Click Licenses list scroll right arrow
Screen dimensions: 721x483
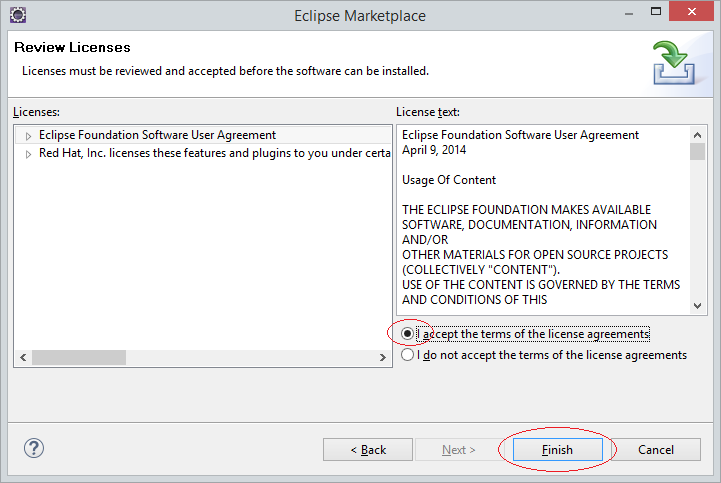(x=383, y=357)
